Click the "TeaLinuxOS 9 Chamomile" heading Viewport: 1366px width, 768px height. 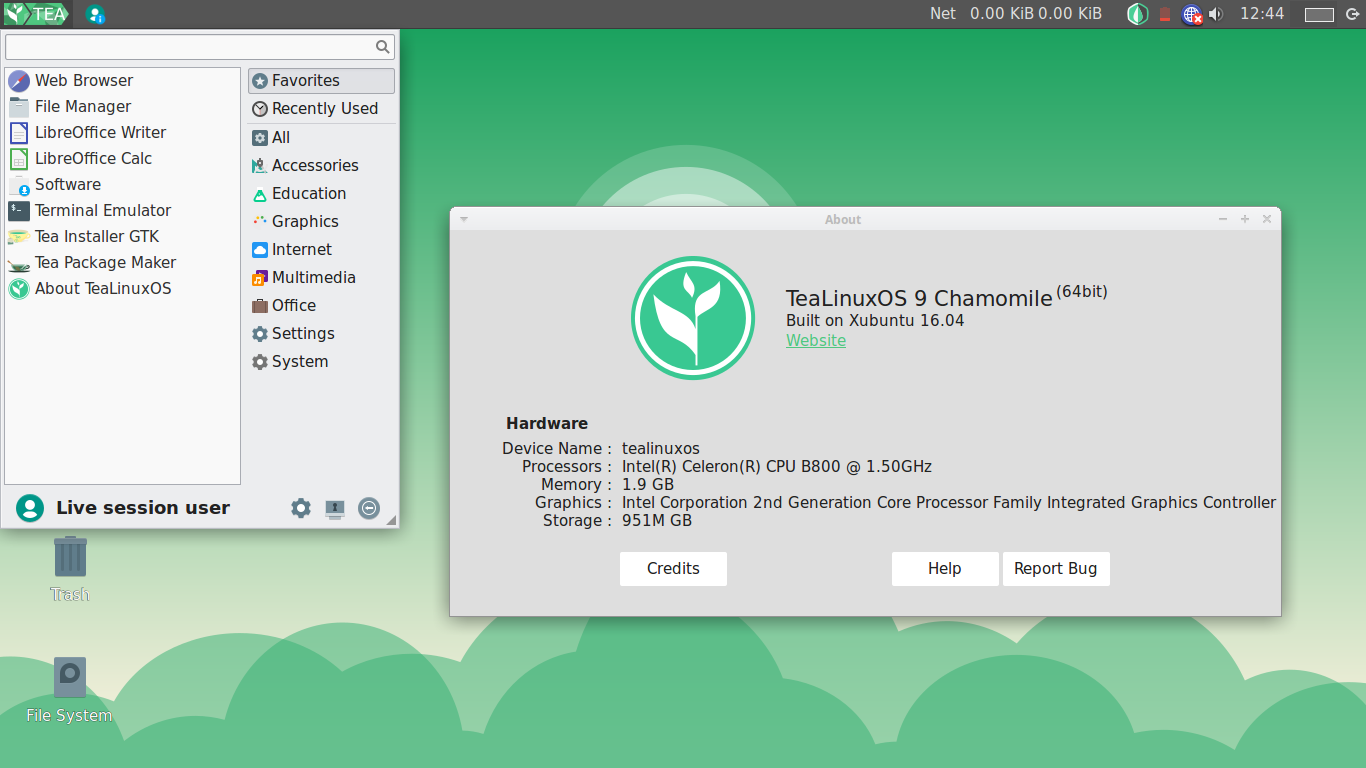coord(919,298)
